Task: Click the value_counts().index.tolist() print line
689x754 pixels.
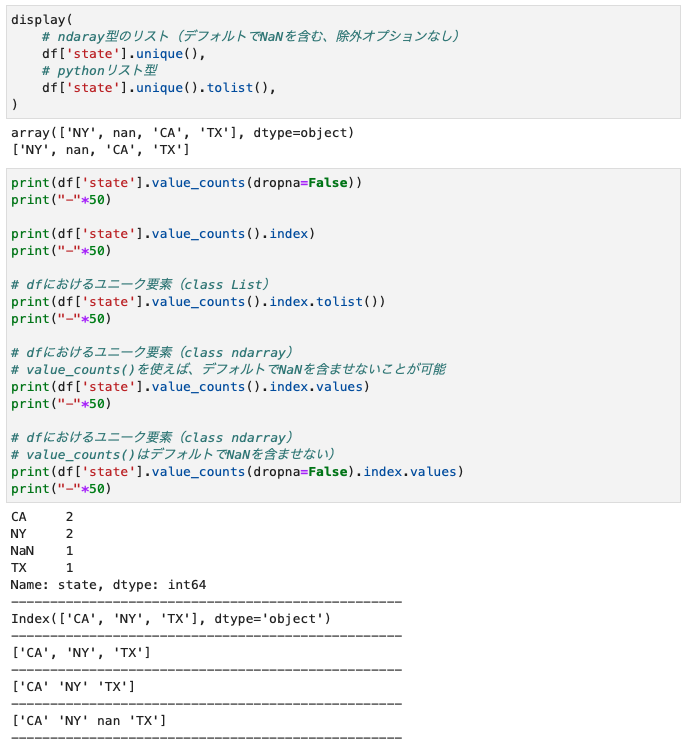Action: point(198,301)
